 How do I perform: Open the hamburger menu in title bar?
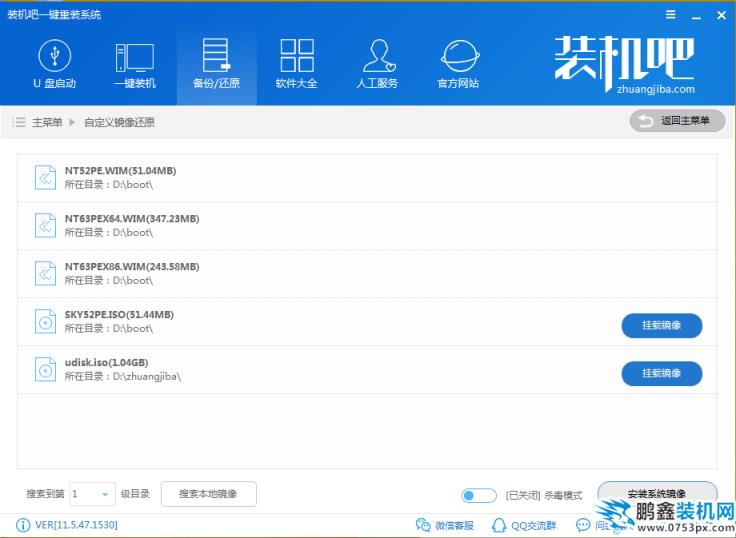(671, 15)
